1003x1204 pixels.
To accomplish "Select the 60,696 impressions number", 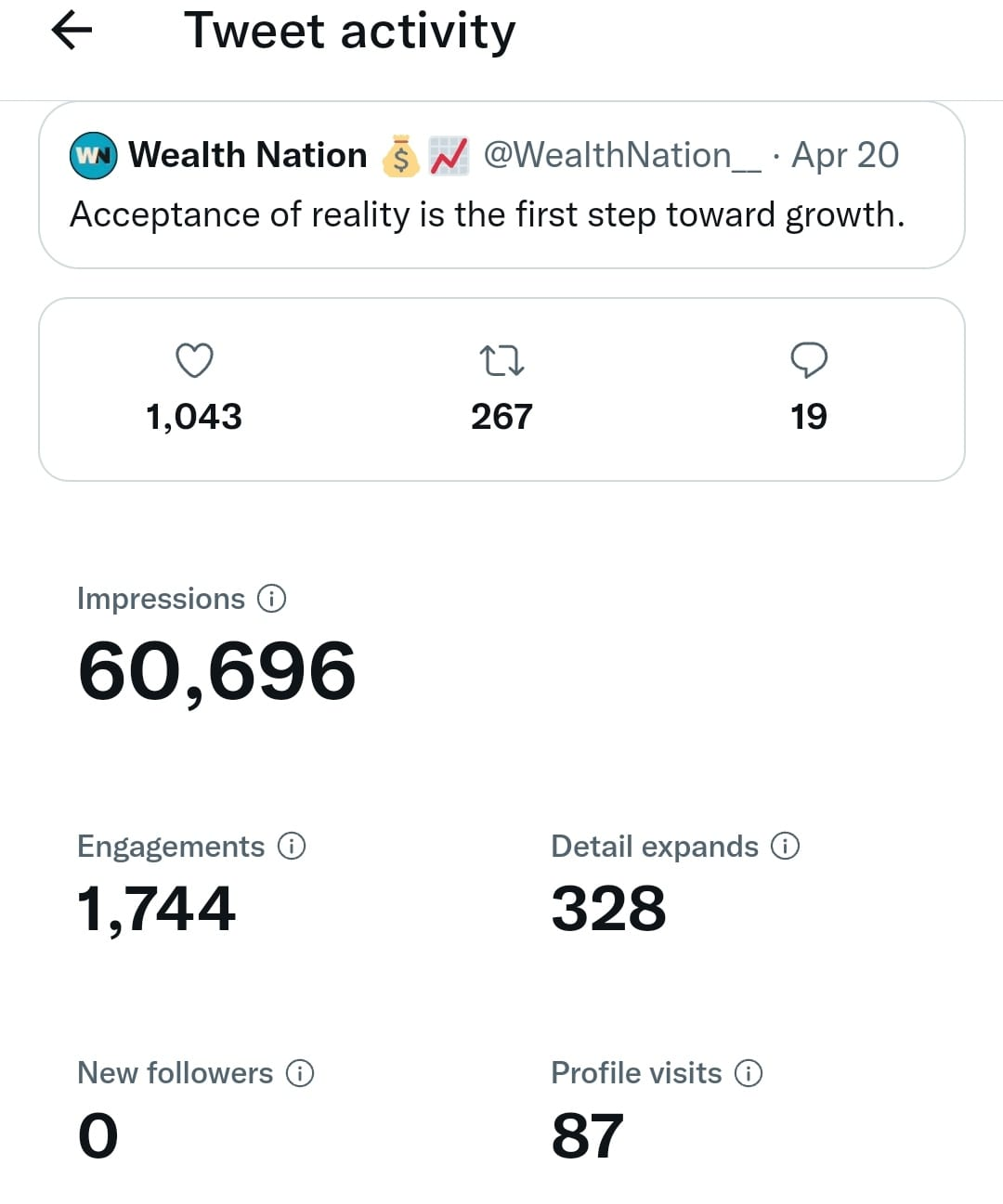I will tap(217, 671).
